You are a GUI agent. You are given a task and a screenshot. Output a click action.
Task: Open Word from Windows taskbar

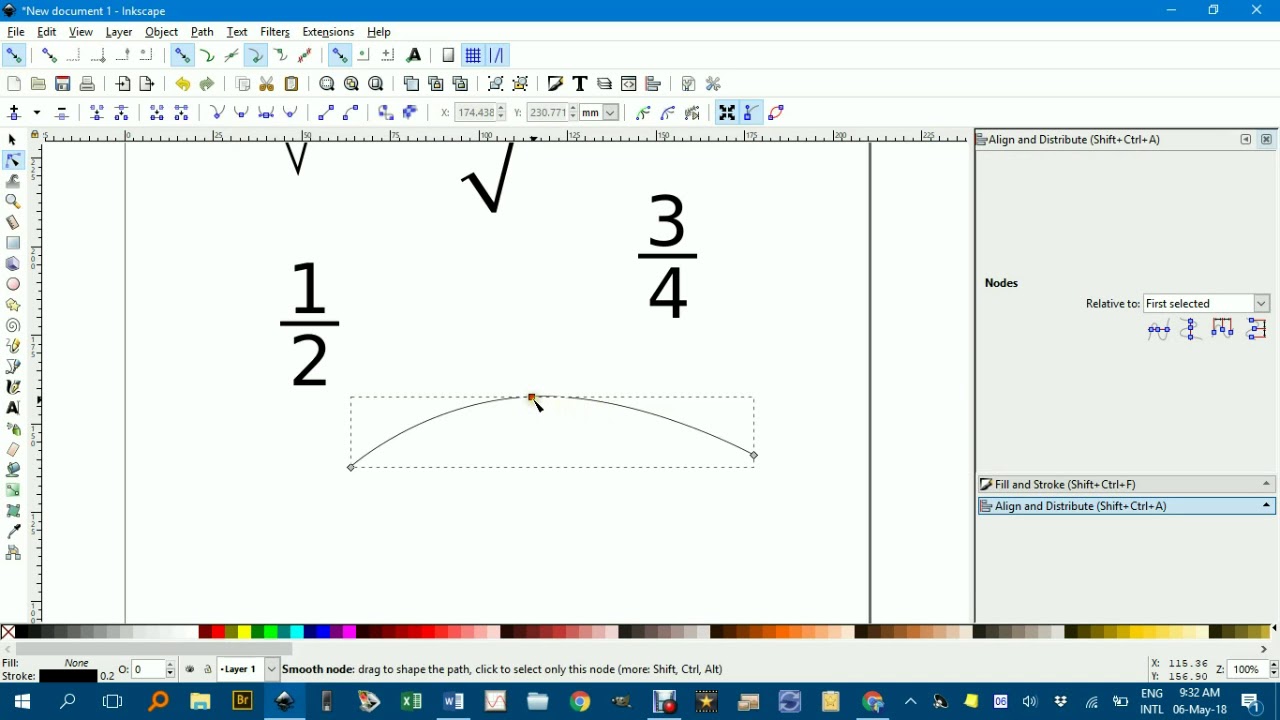[x=453, y=702]
